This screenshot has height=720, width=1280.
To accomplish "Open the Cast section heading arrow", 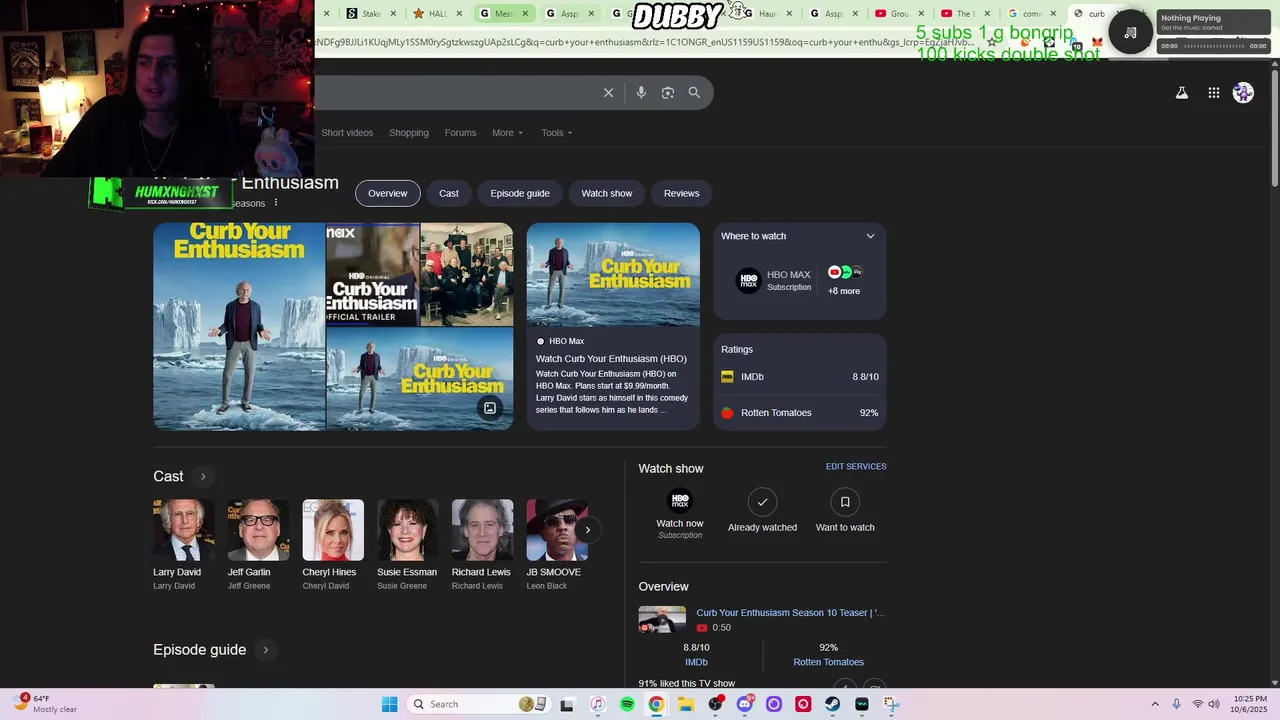I will point(203,477).
